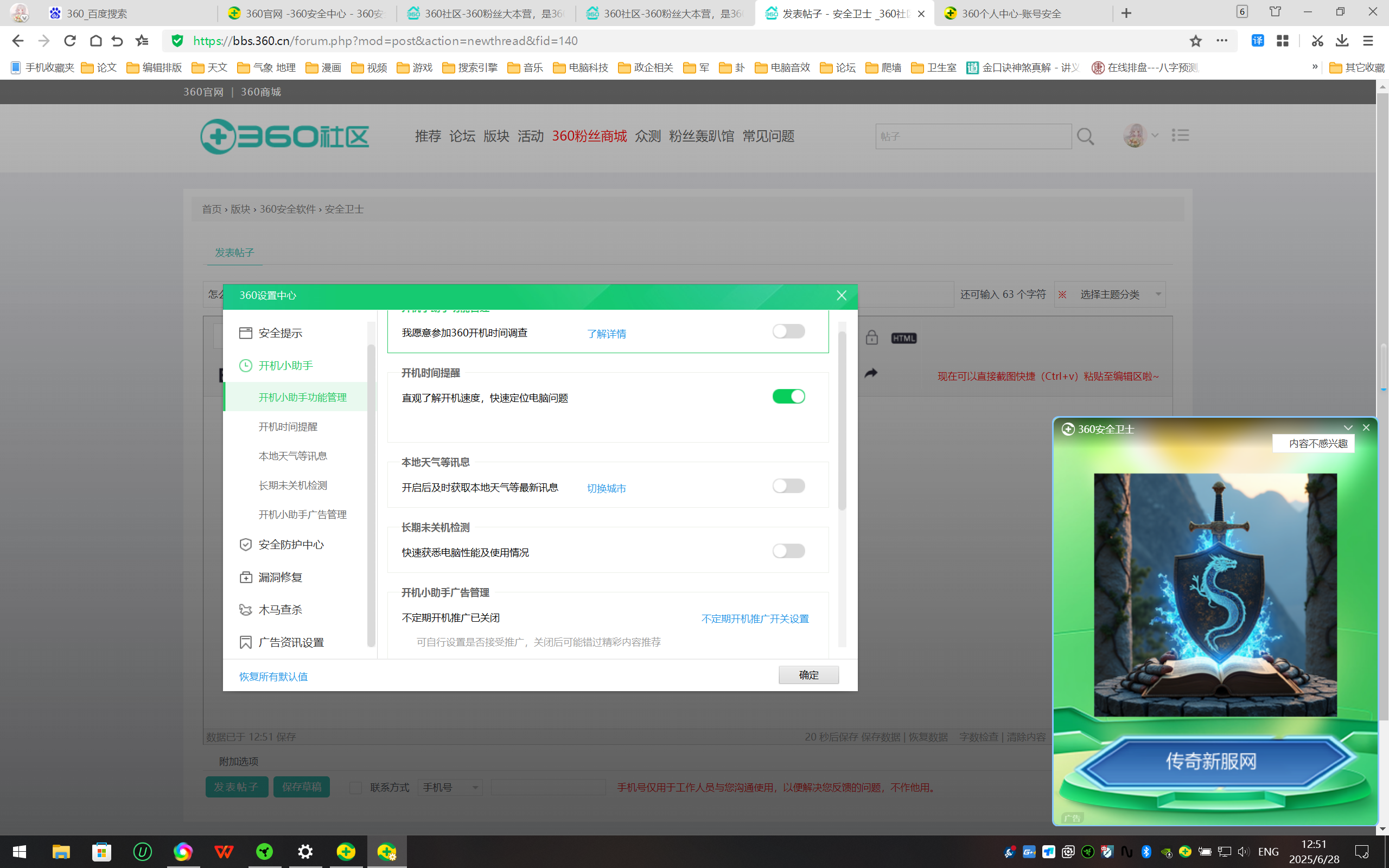Open 选择主题分类 dropdown
The image size is (1389, 868).
[x=1110, y=295]
